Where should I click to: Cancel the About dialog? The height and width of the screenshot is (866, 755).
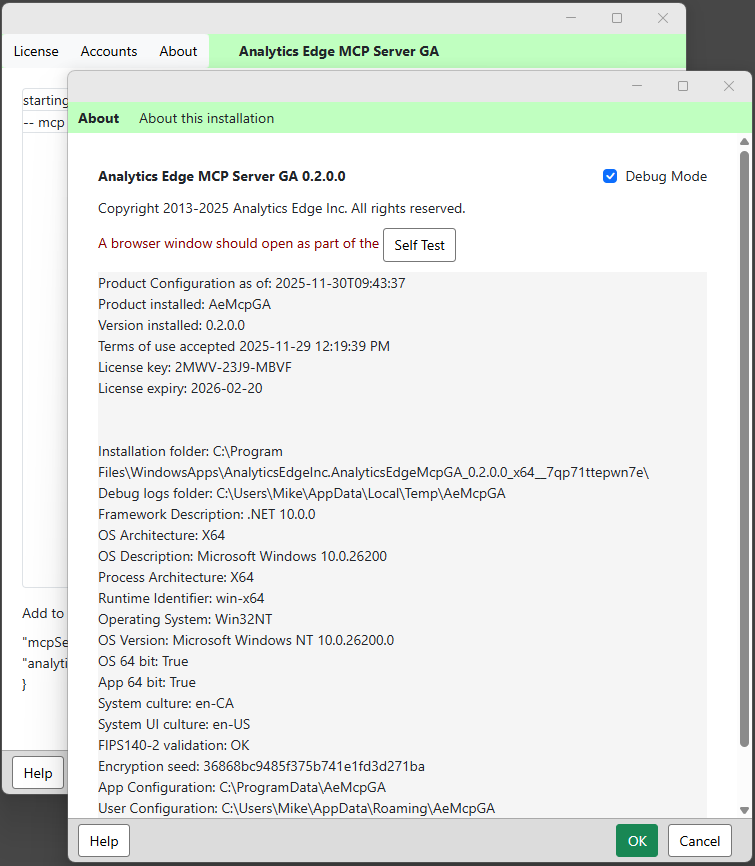700,841
